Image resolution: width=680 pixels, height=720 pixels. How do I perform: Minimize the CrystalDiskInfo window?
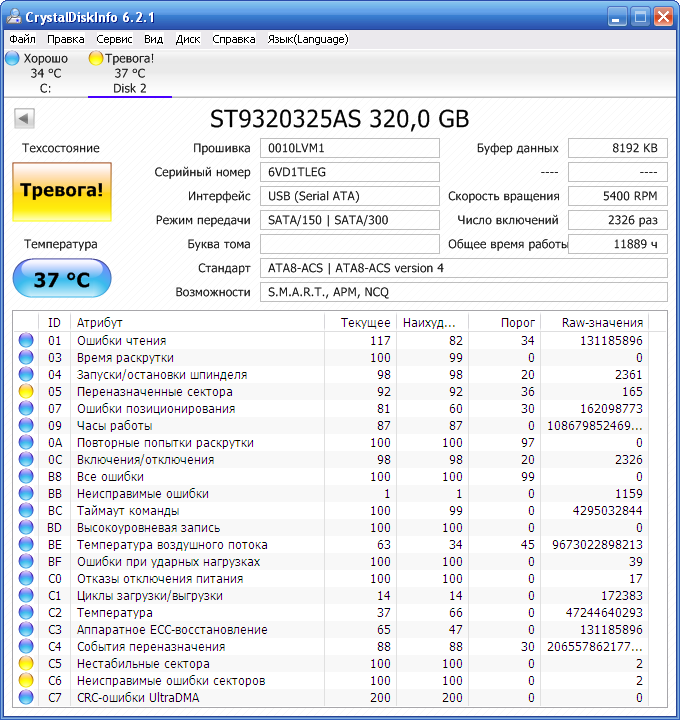[x=617, y=17]
